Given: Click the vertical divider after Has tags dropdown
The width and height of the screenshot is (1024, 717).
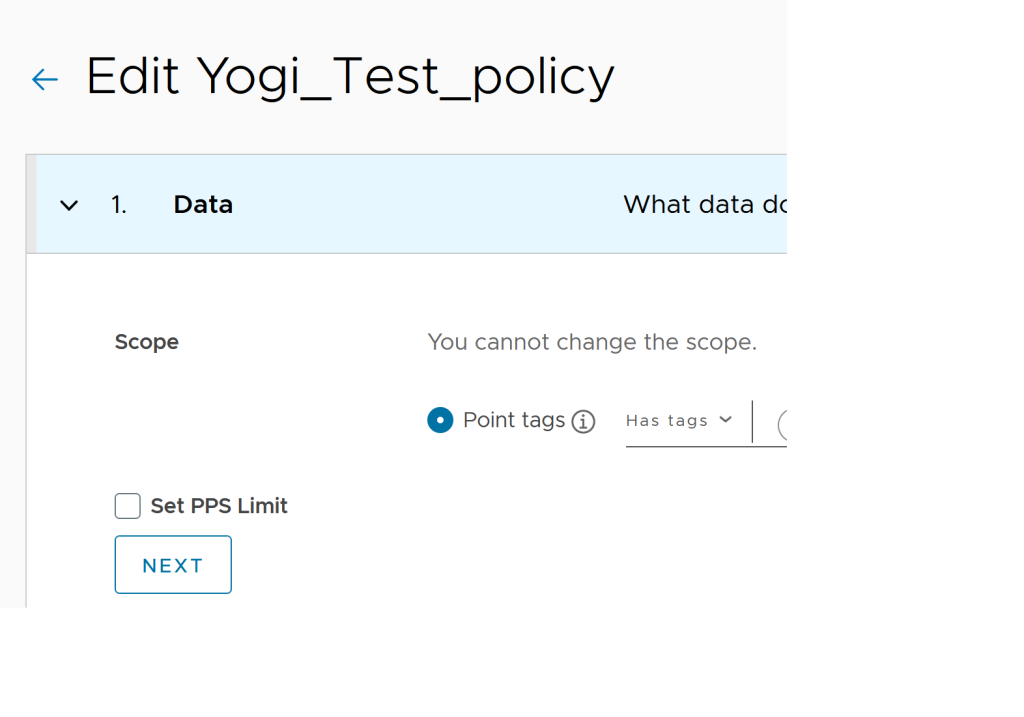Looking at the screenshot, I should [752, 421].
